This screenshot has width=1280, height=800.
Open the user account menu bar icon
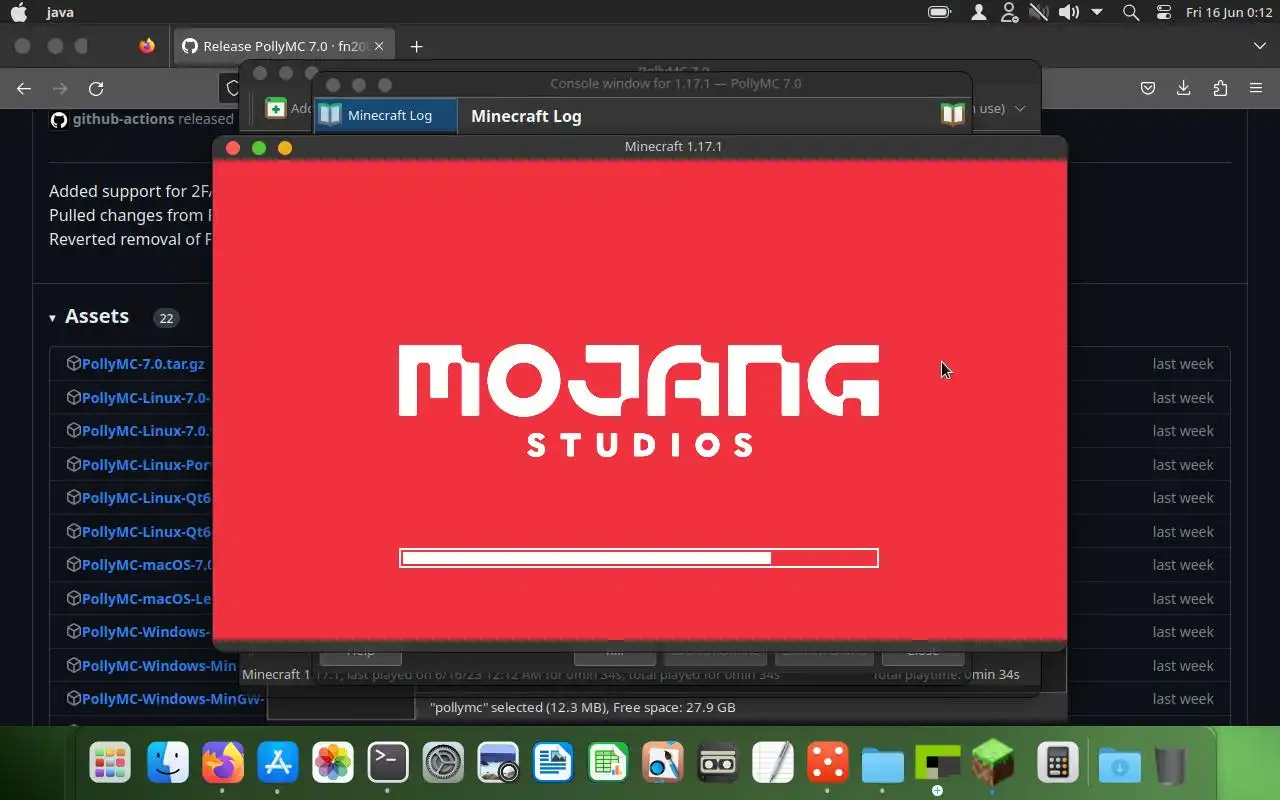tap(979, 13)
